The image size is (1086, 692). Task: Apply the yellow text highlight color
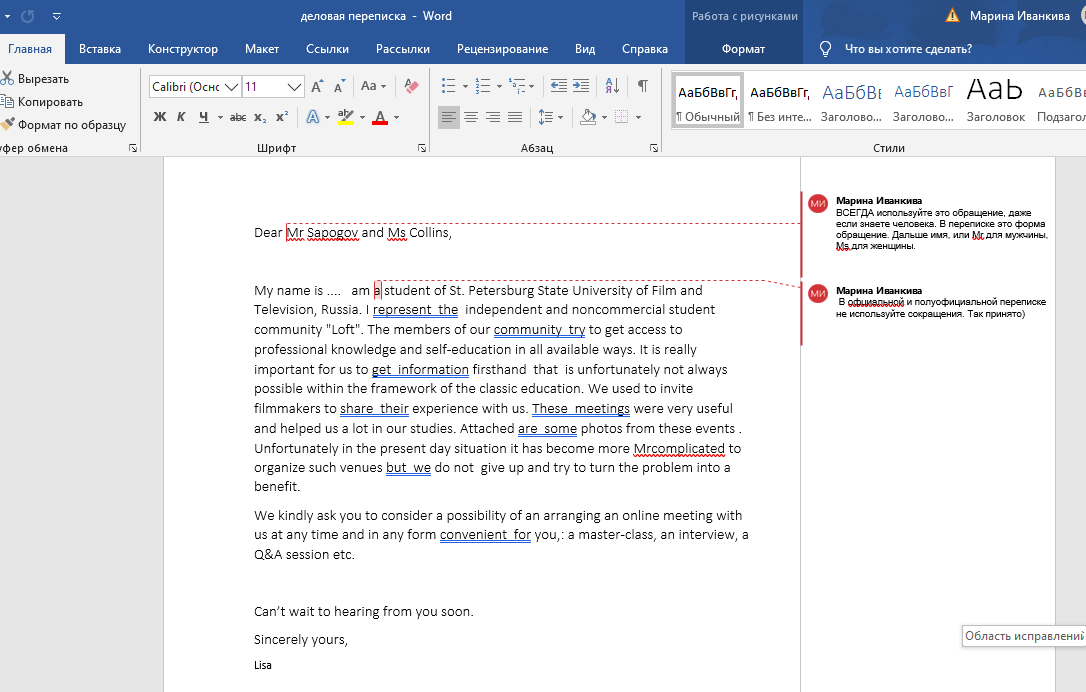coord(346,117)
